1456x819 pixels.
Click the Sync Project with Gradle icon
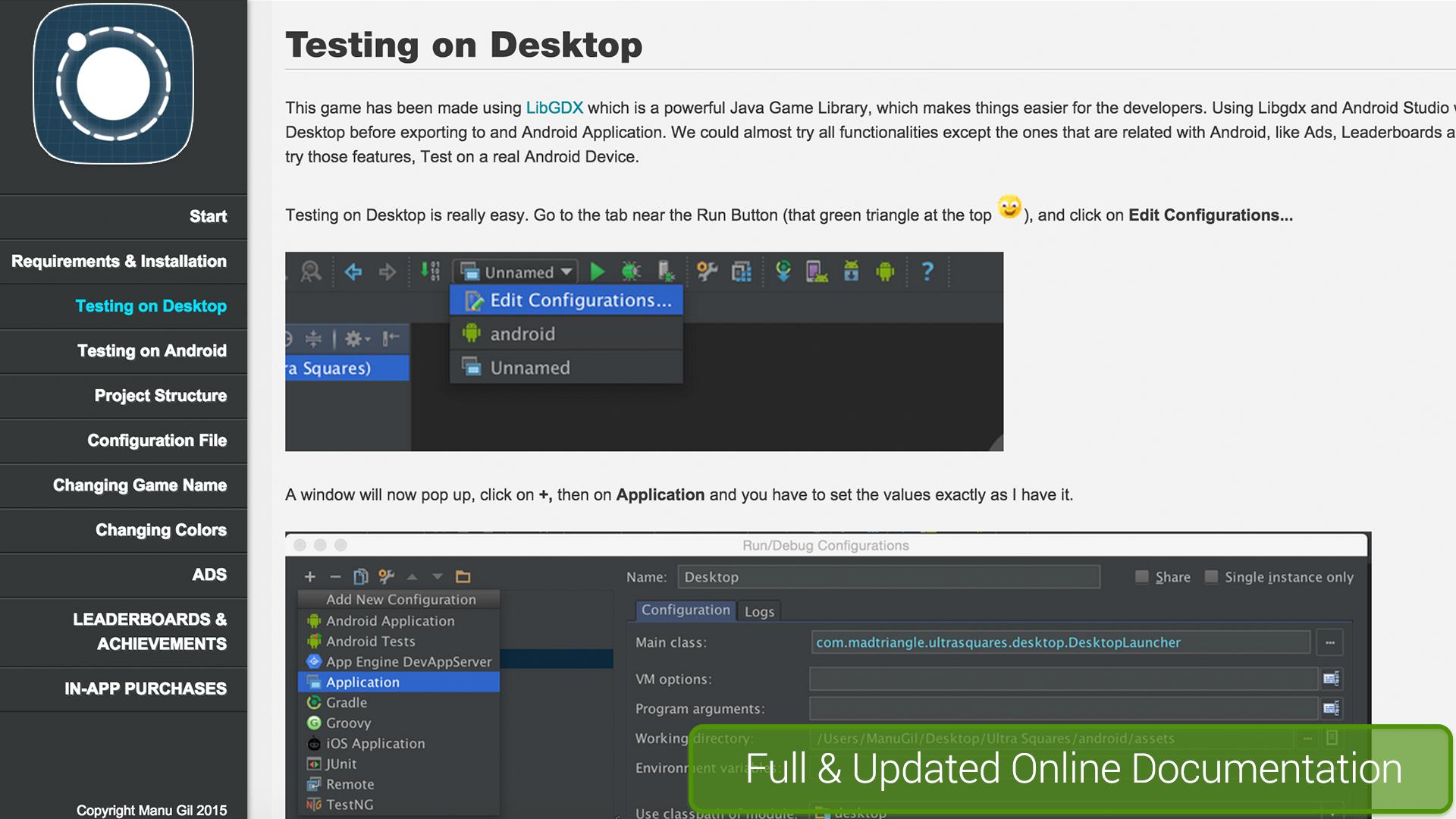tap(783, 271)
